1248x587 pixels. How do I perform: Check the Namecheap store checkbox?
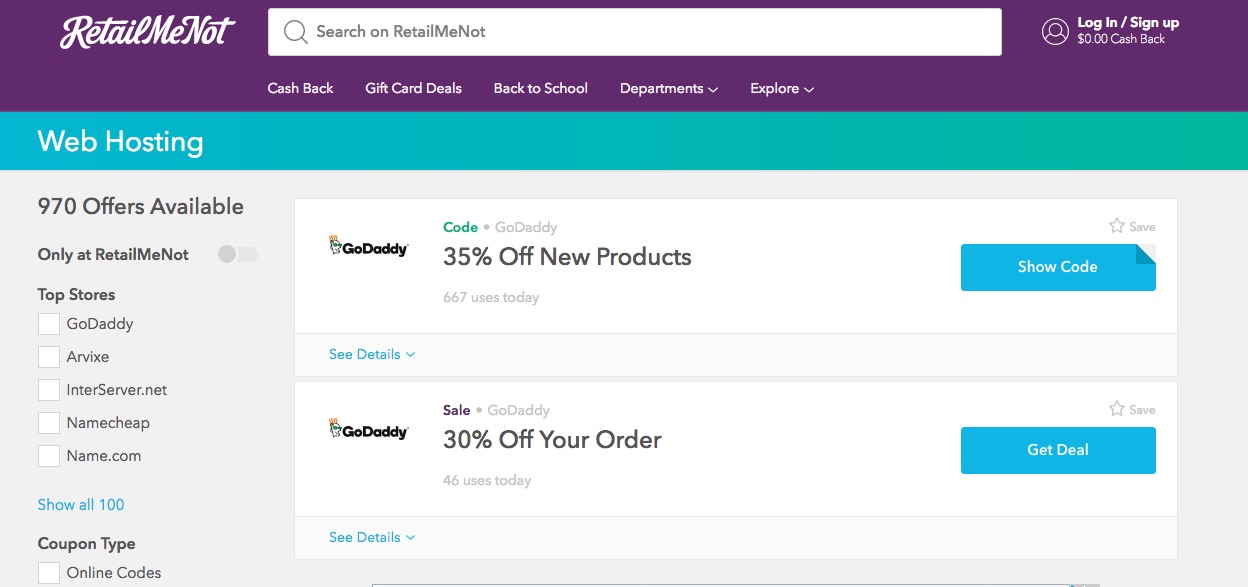pos(49,423)
